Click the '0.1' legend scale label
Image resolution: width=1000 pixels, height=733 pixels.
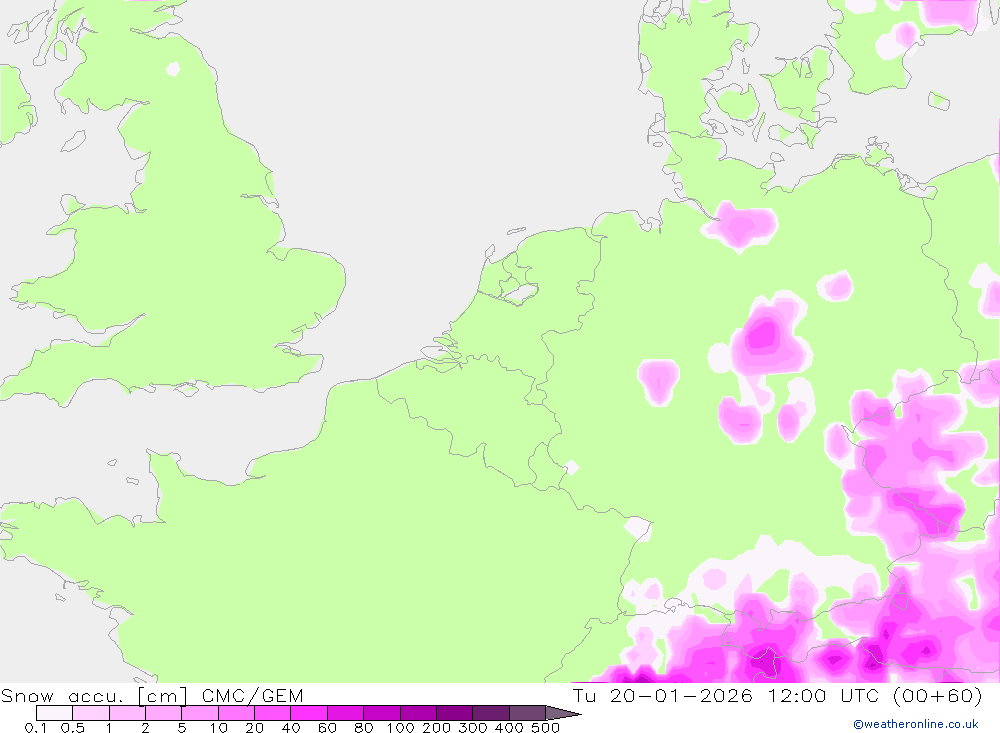pyautogui.click(x=36, y=727)
